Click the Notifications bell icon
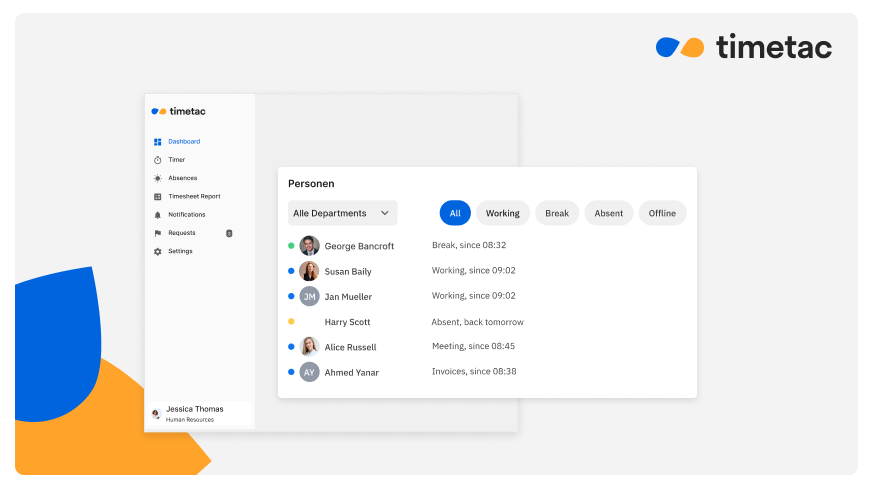This screenshot has width=872, height=490. point(157,215)
